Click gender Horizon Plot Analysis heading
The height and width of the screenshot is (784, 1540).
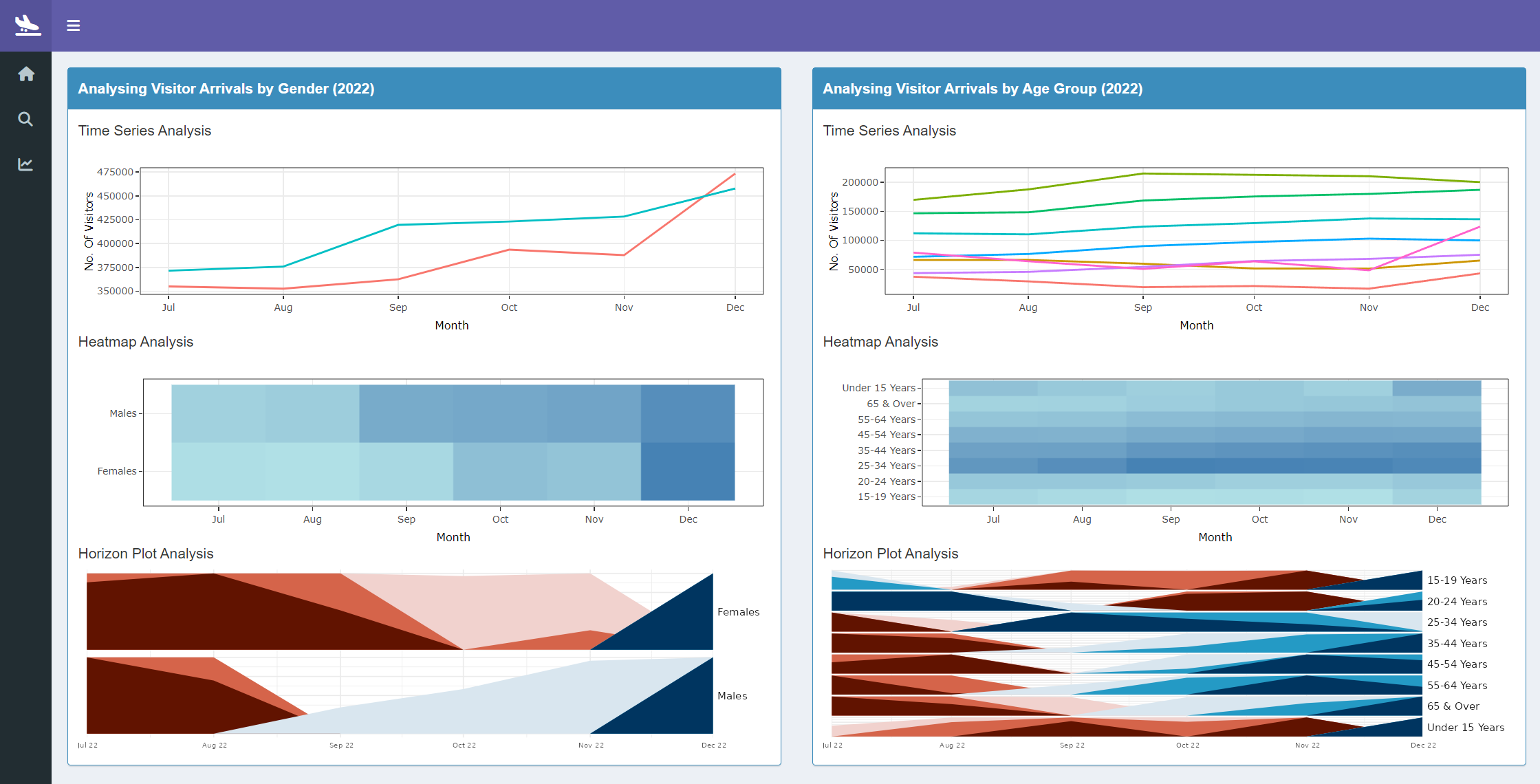[x=146, y=554]
